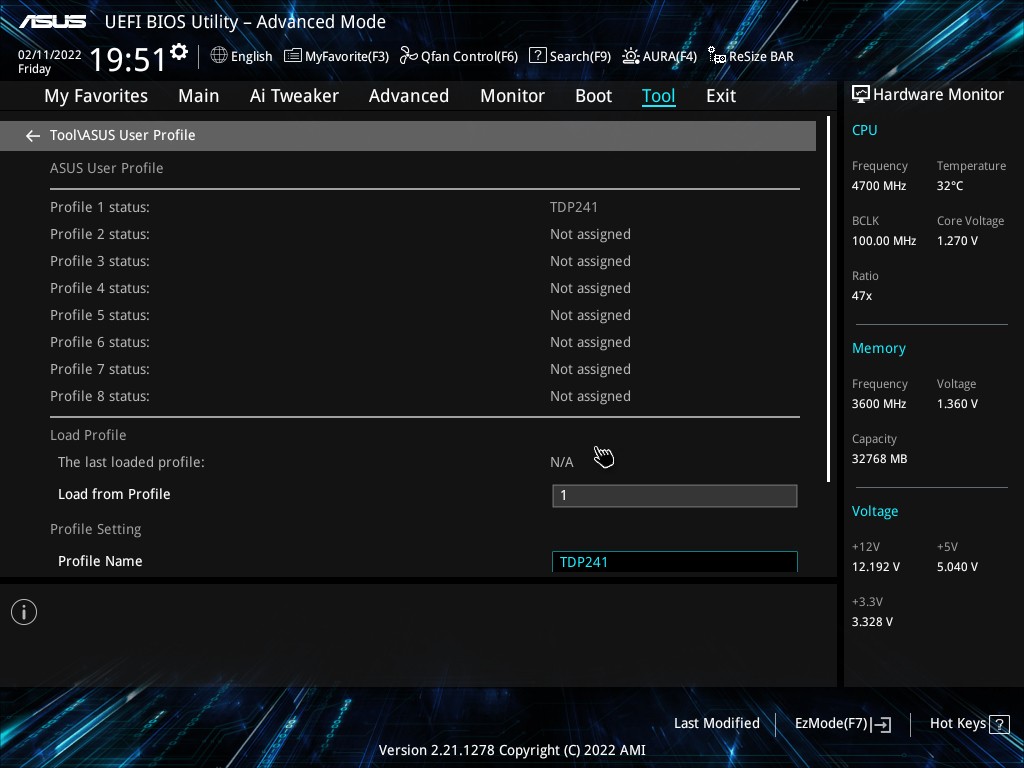Click the +12V 12.192 V reading

tap(876, 567)
